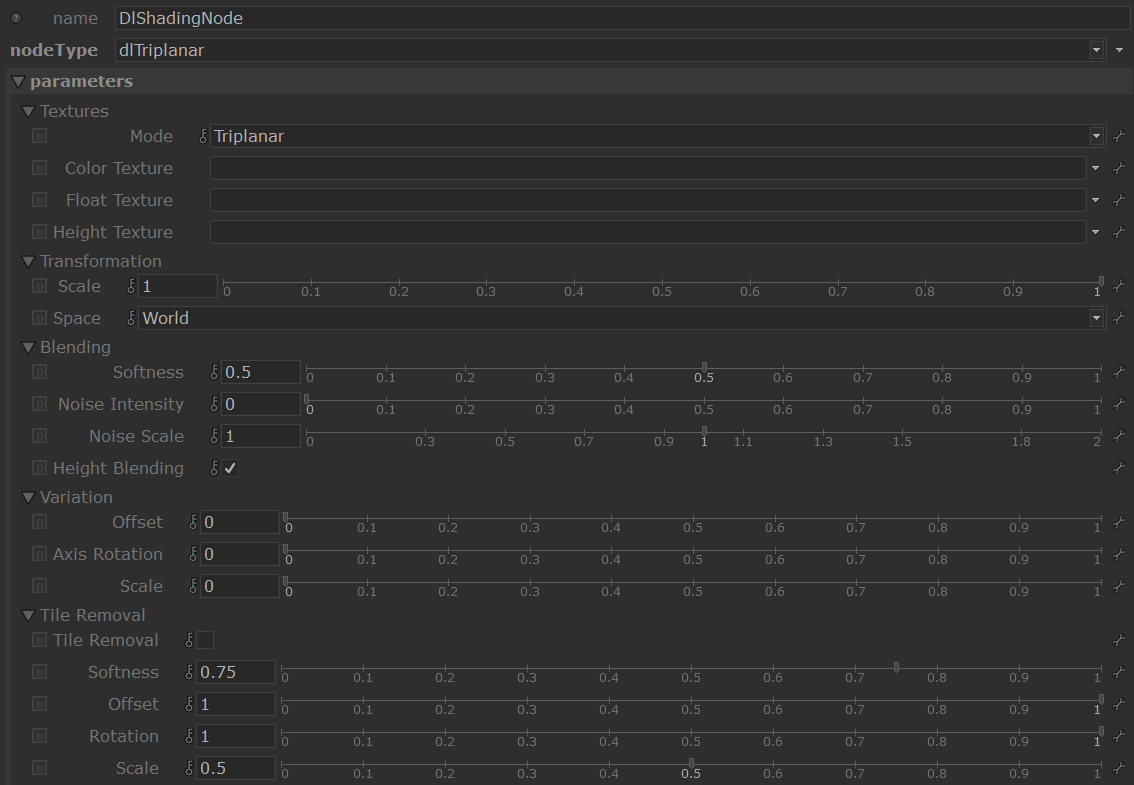Click the wrench icon on the Mode row
This screenshot has height=785, width=1134.
[x=1119, y=136]
